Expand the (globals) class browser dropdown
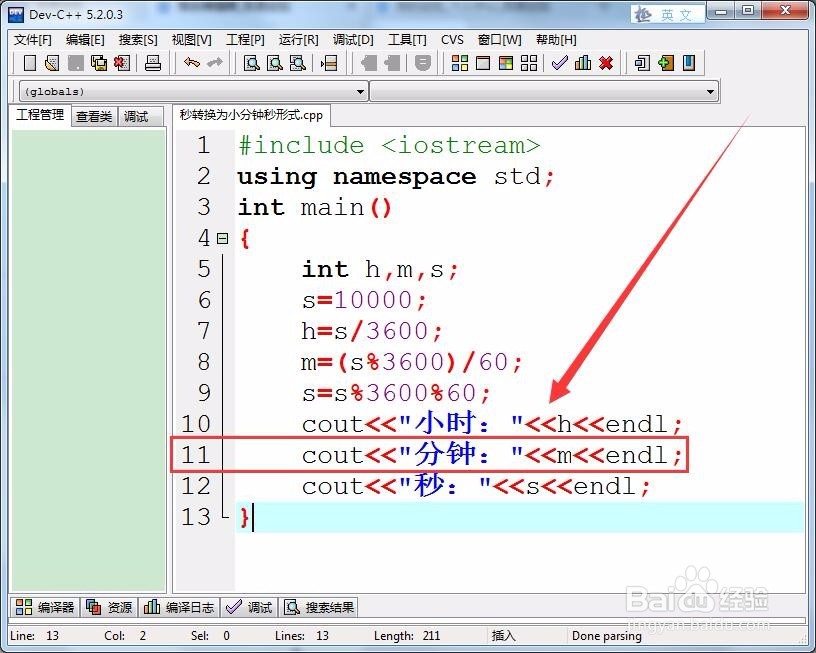This screenshot has height=653, width=816. pos(360,91)
